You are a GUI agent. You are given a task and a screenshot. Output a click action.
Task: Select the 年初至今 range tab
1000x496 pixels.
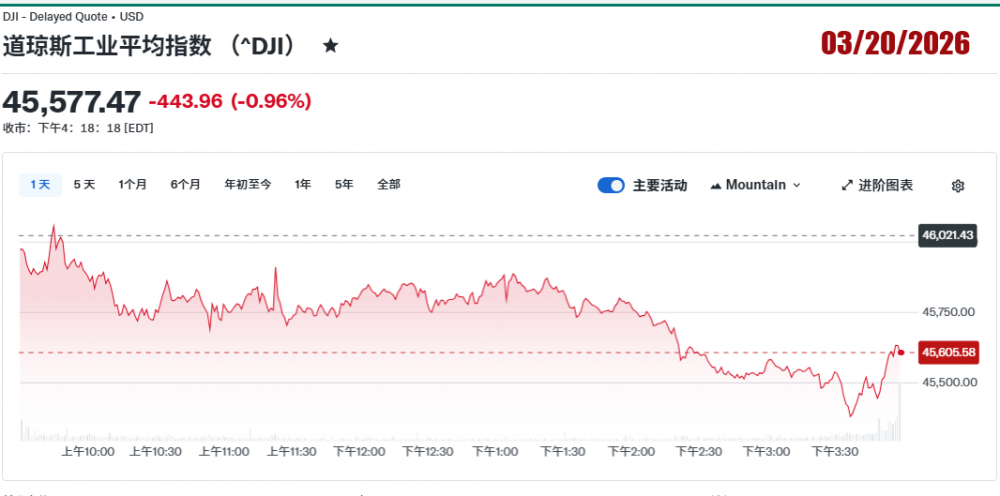[247, 184]
